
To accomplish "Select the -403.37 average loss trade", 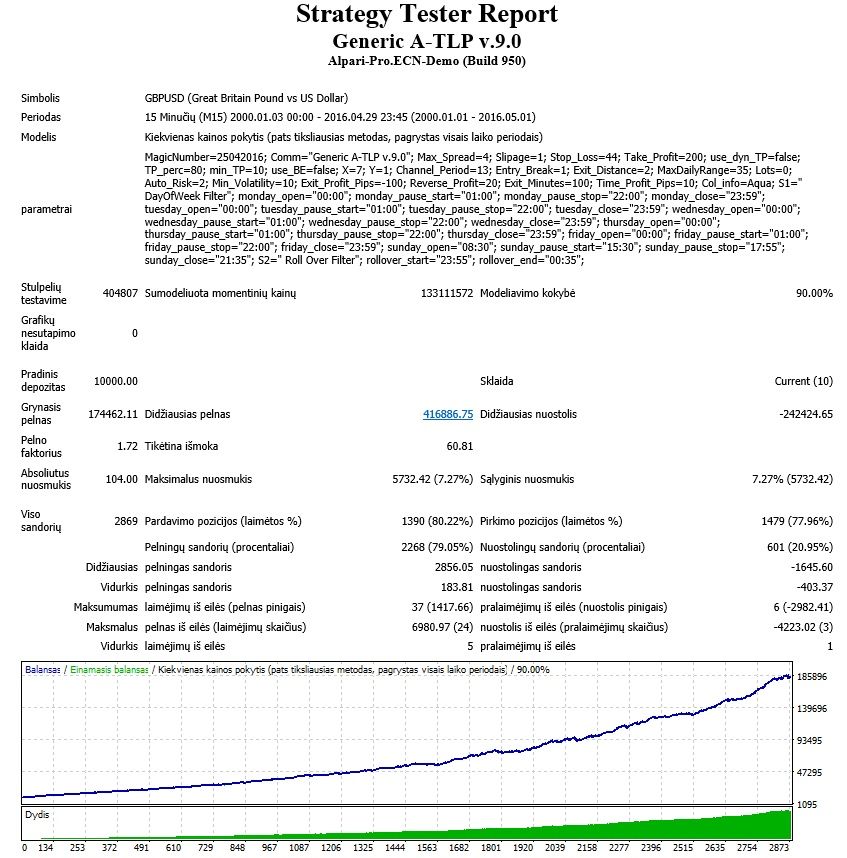I will pyautogui.click(x=815, y=587).
